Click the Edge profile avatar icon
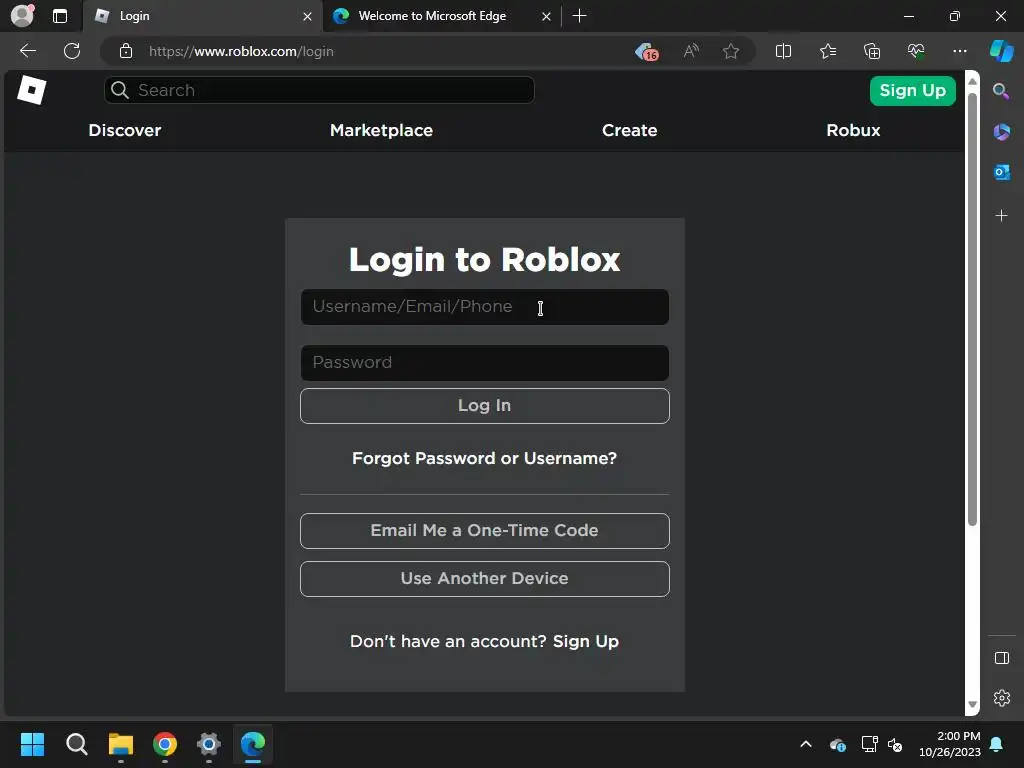 click(x=22, y=16)
